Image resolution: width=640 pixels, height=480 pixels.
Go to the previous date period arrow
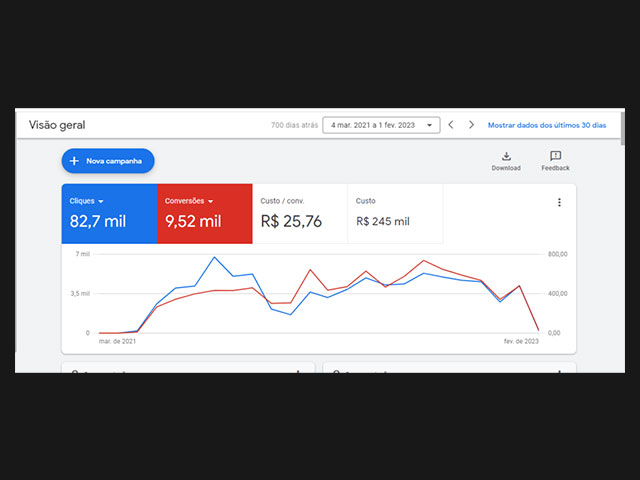(x=451, y=125)
